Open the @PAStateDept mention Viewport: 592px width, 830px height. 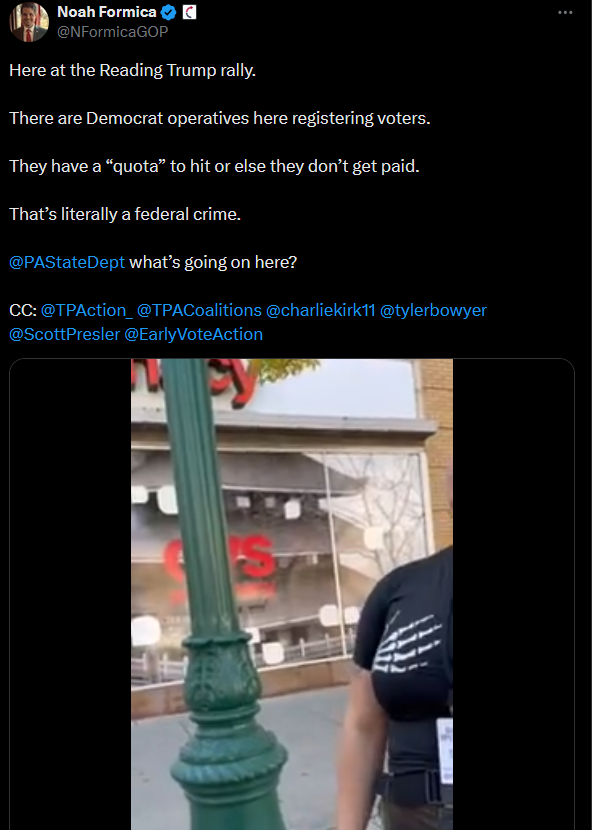point(67,262)
